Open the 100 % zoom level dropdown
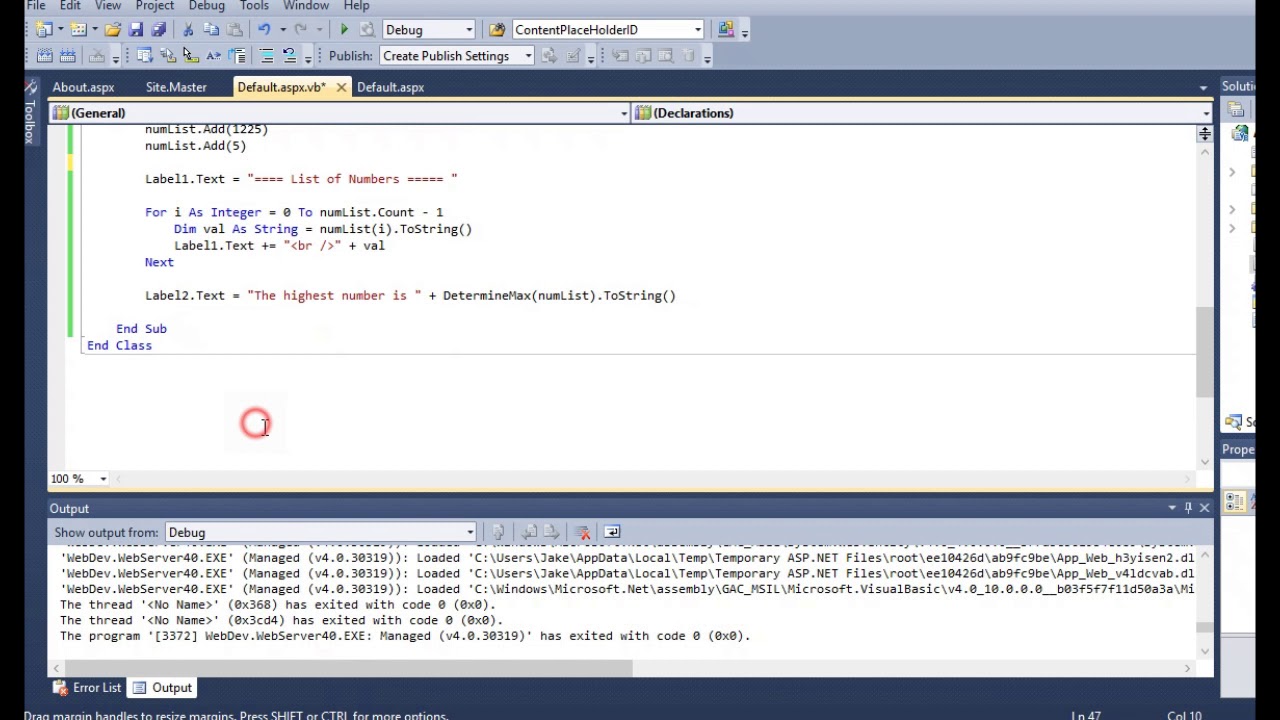Image resolution: width=1280 pixels, height=720 pixels. (102, 479)
